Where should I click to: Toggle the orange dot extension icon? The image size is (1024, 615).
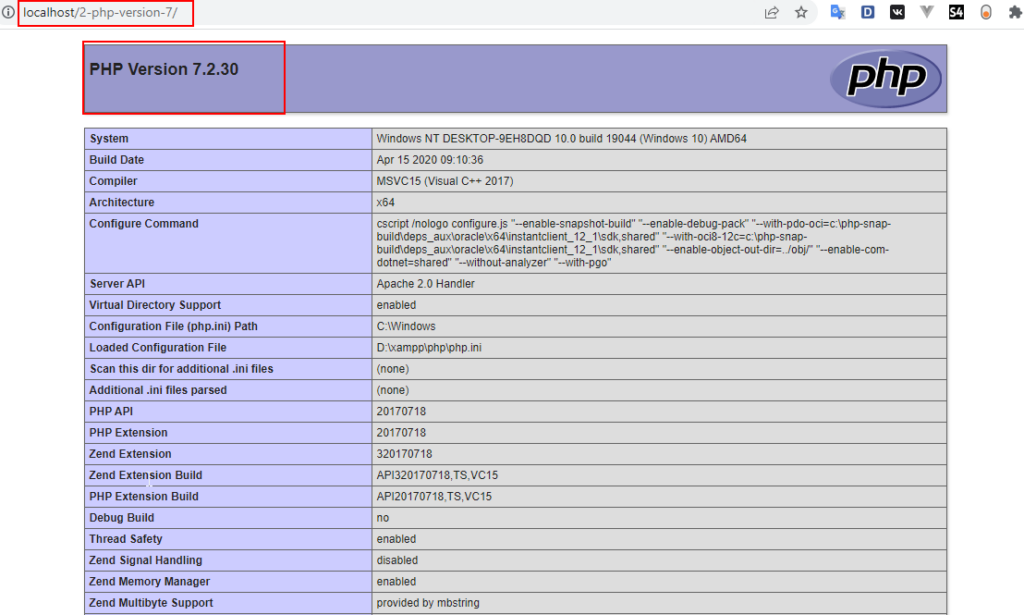(986, 13)
